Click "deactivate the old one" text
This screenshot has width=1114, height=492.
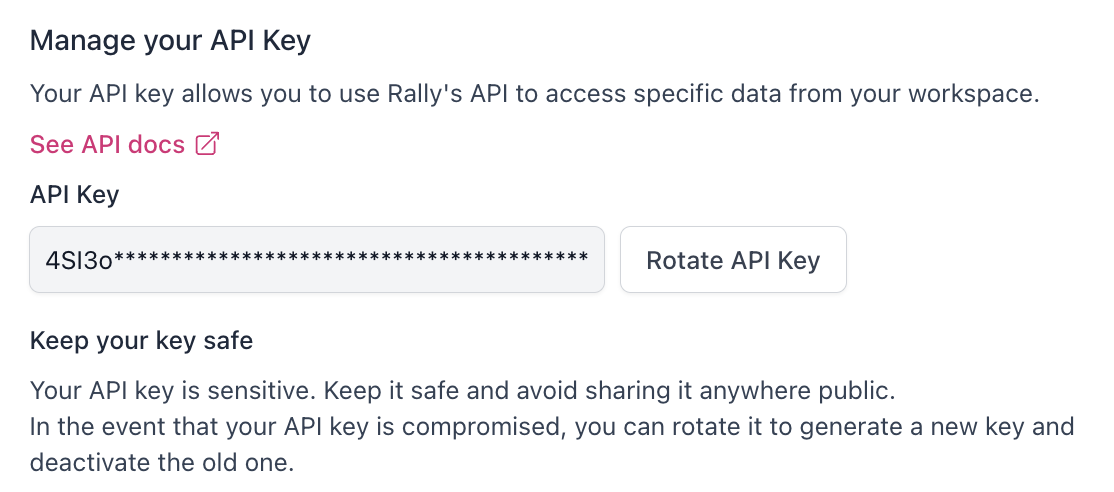(162, 464)
